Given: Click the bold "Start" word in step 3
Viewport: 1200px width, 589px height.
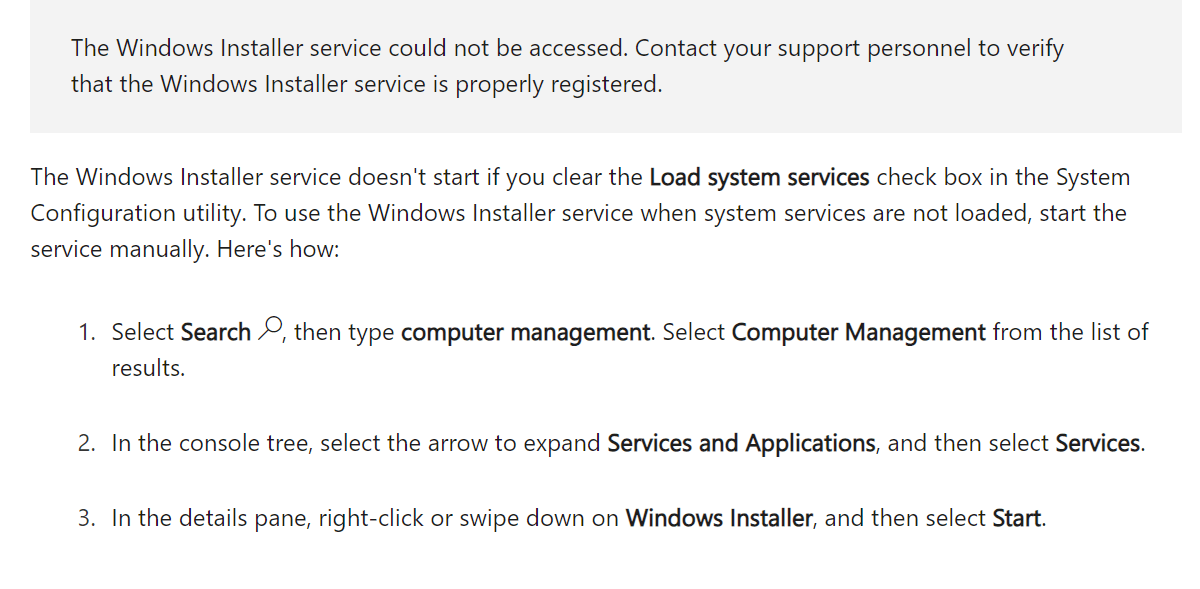Looking at the screenshot, I should click(x=1016, y=518).
